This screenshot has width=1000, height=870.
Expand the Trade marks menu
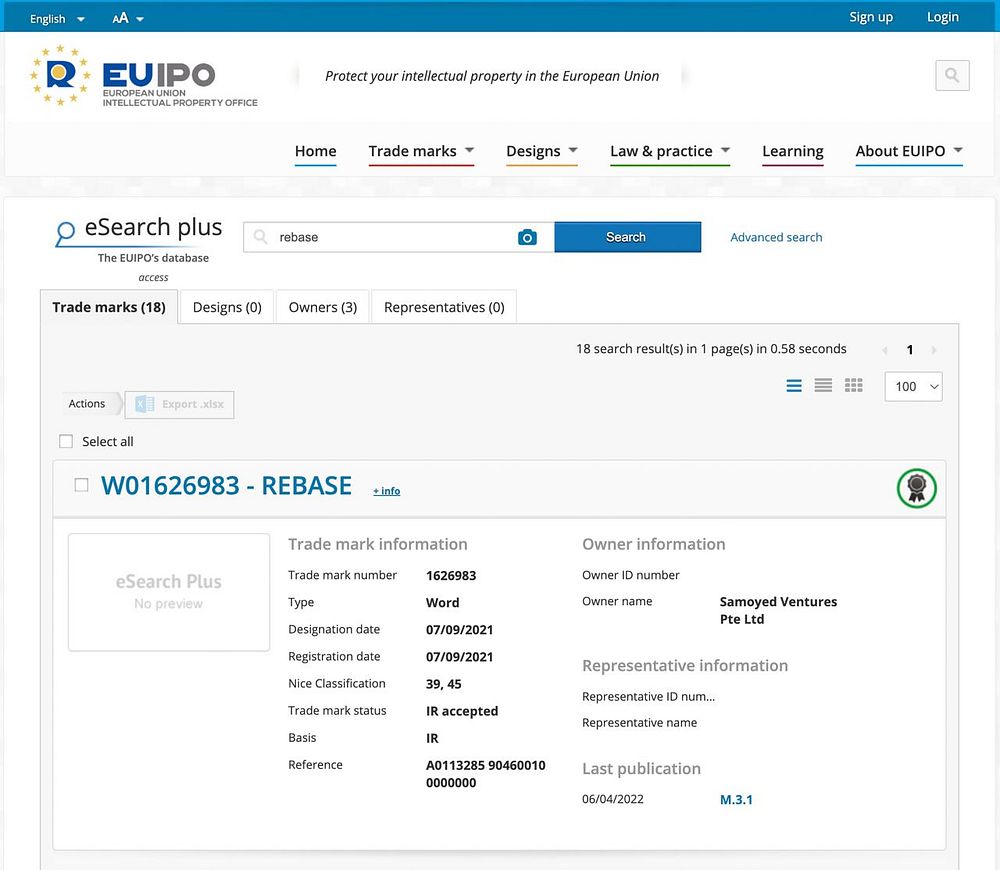coord(421,151)
